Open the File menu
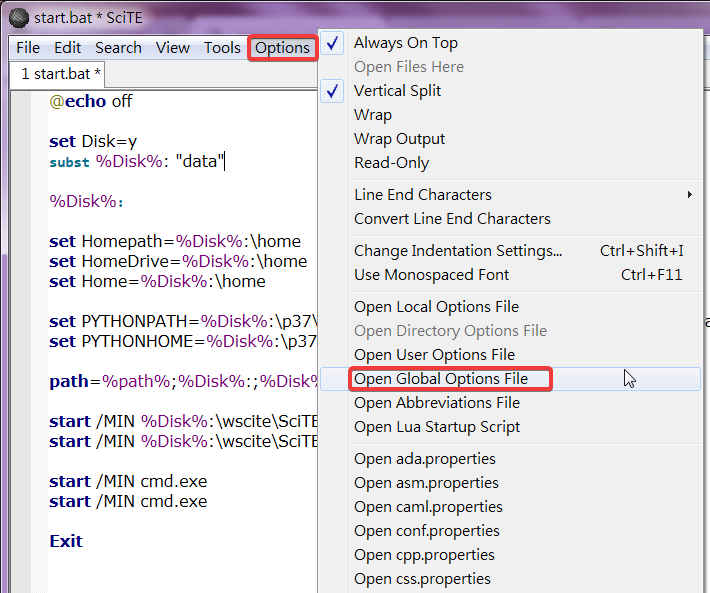The height and width of the screenshot is (593, 710). (x=28, y=48)
